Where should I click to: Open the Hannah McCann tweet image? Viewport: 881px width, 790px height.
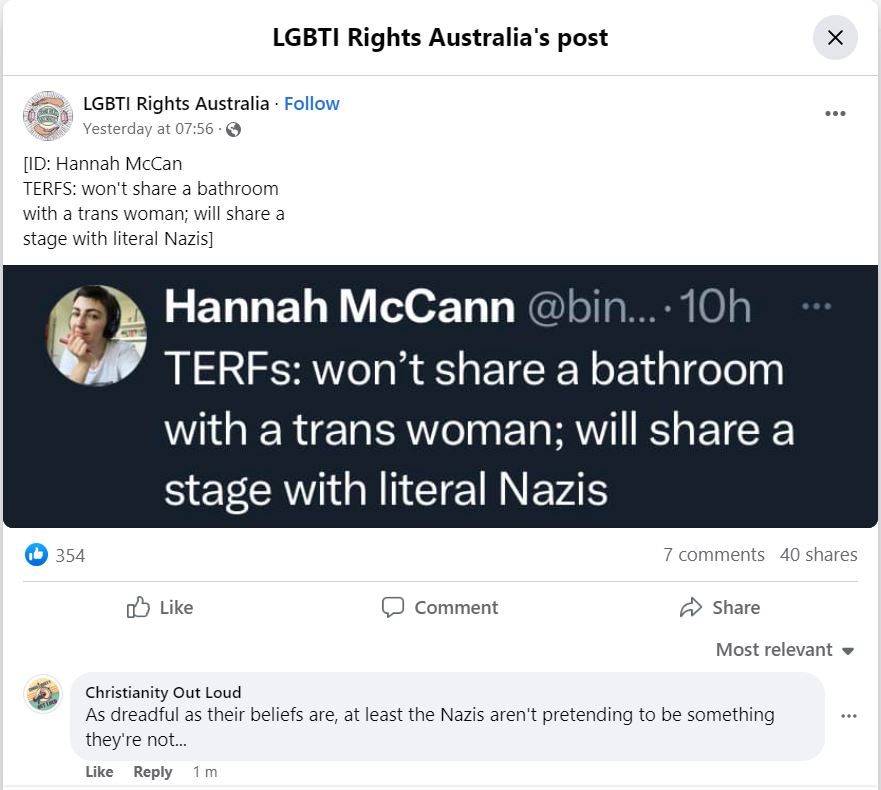pyautogui.click(x=440, y=396)
